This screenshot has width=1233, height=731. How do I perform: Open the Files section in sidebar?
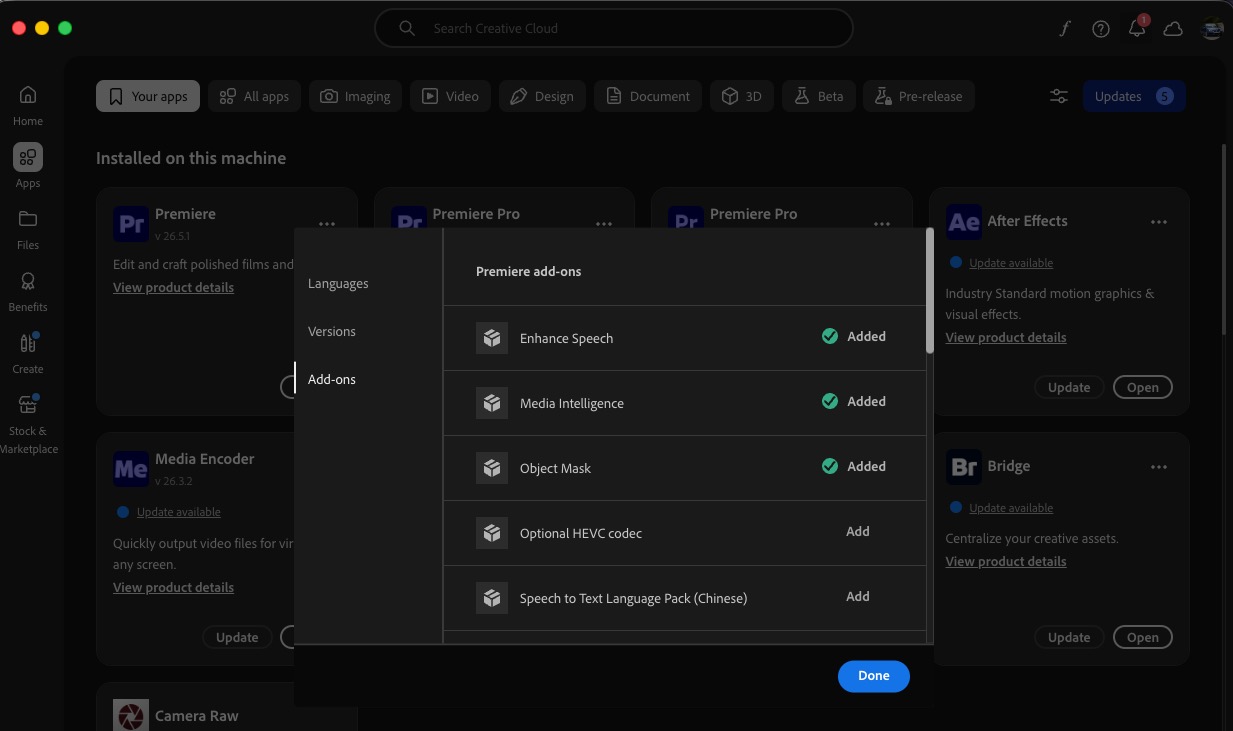28,229
